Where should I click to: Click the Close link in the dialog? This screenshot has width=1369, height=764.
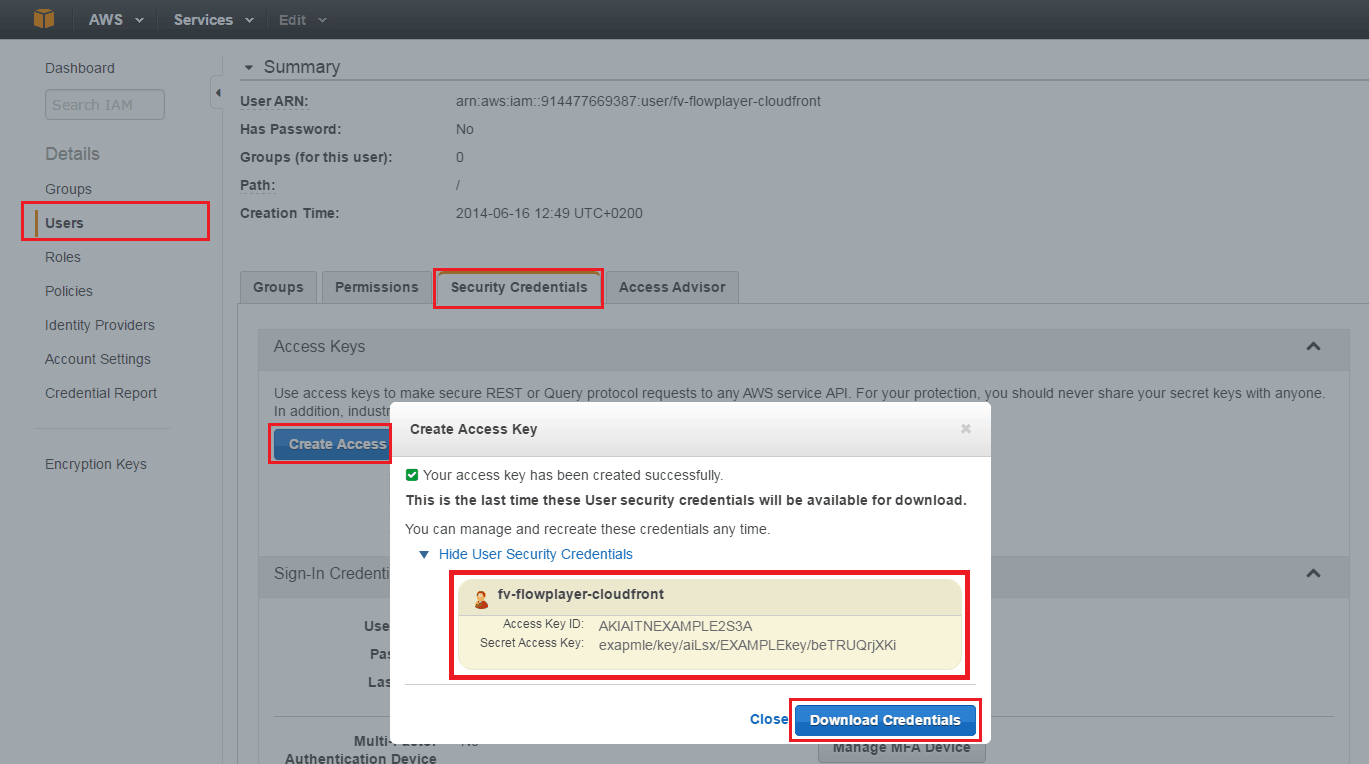click(x=769, y=719)
